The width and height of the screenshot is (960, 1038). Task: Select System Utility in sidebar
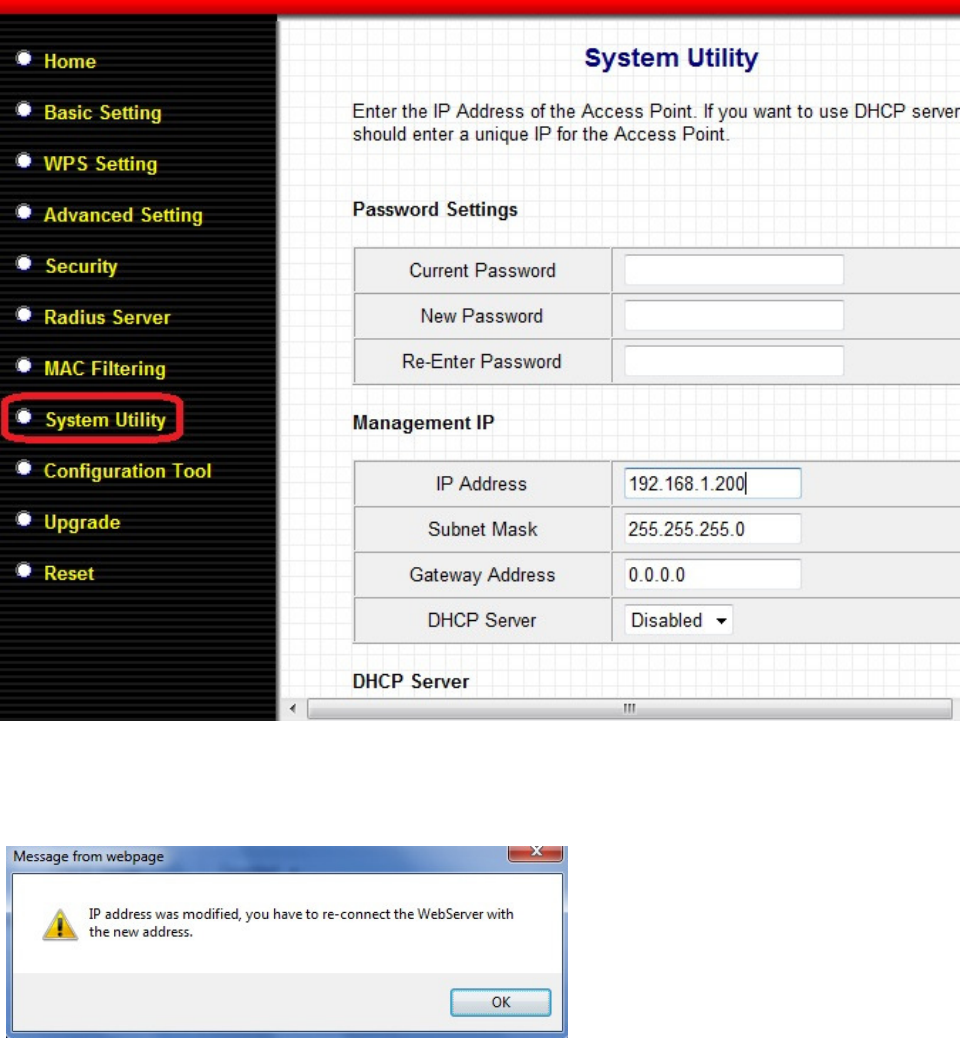[x=105, y=420]
